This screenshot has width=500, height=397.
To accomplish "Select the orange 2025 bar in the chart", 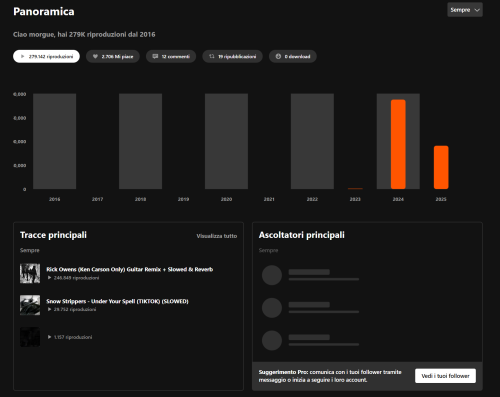I will (441, 167).
